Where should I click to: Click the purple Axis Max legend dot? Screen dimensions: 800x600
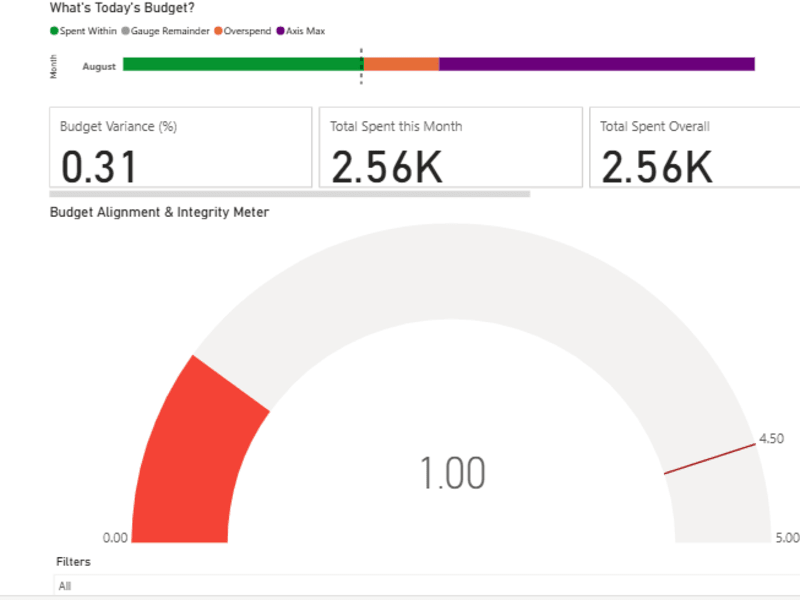(x=280, y=31)
